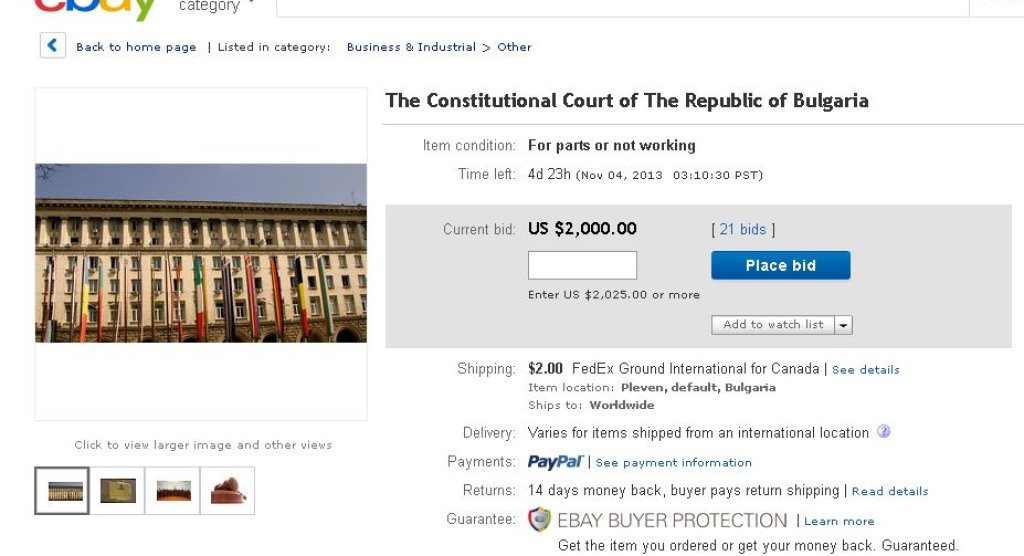This screenshot has height=556, width=1024.
Task: Select the third thumbnail image
Action: click(x=172, y=491)
